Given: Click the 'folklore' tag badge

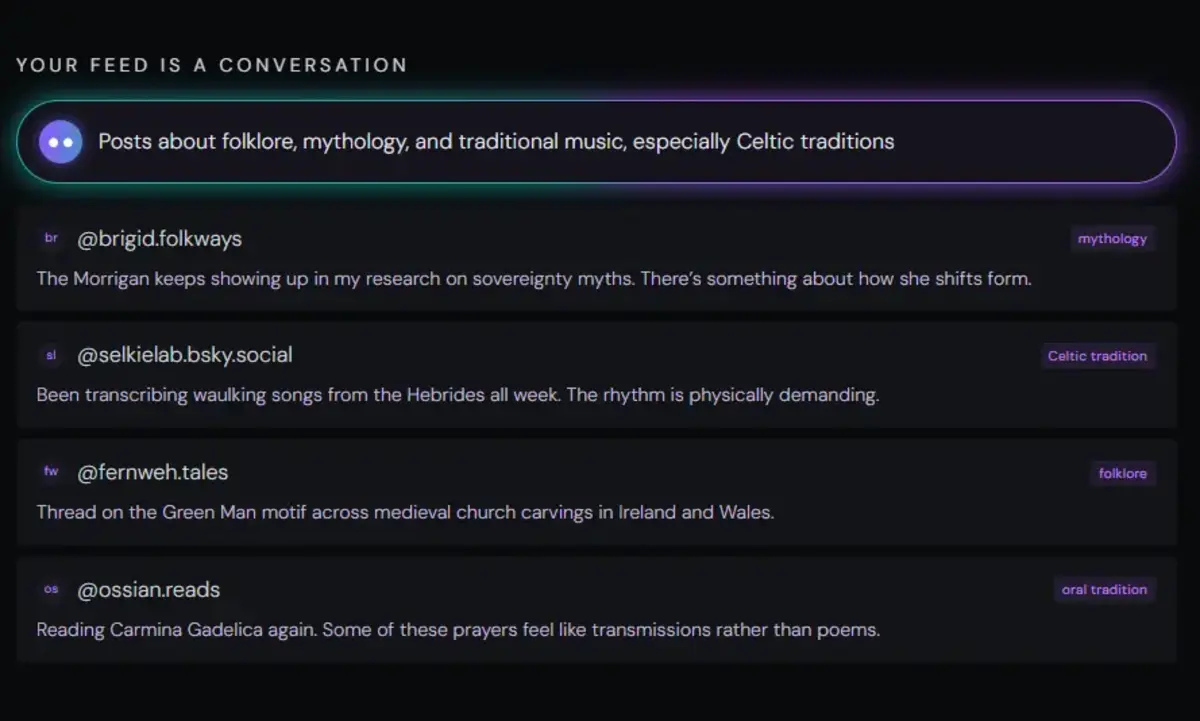Looking at the screenshot, I should [1122, 473].
